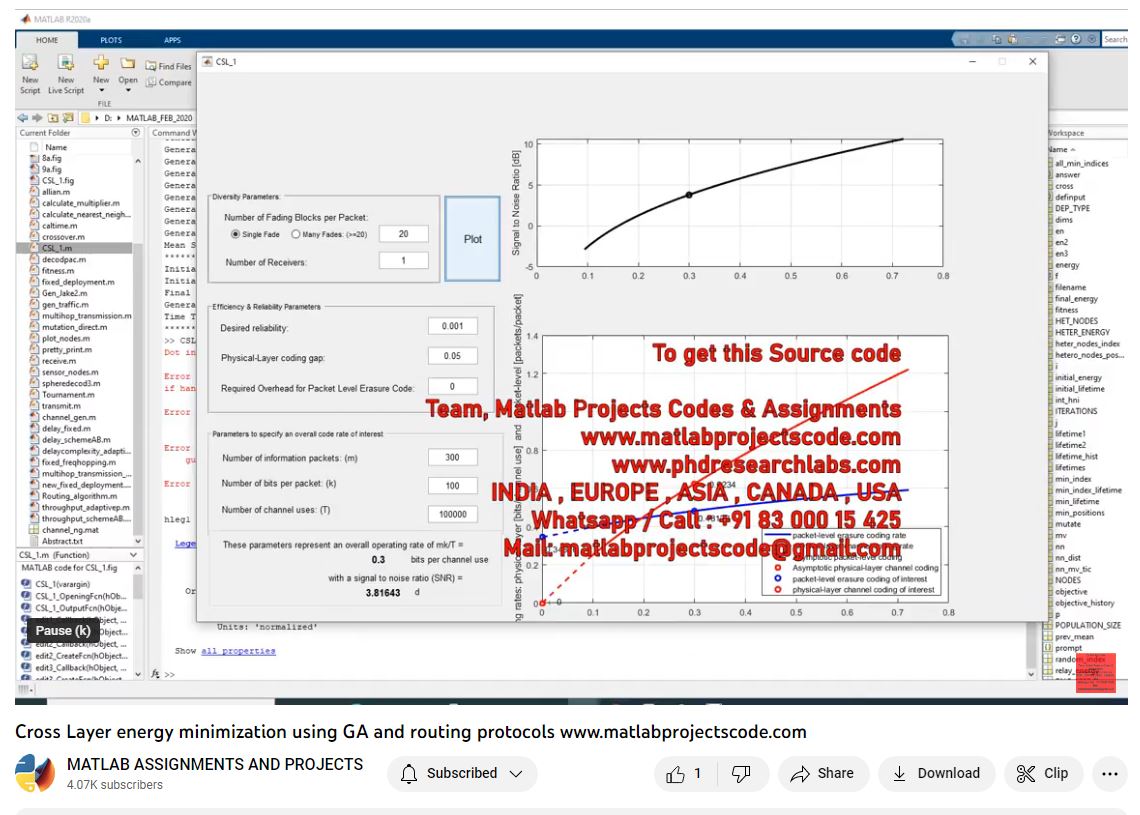Image resolution: width=1140 pixels, height=815 pixels.
Task: Click the Name column header in Workspace
Action: pyautogui.click(x=1059, y=149)
